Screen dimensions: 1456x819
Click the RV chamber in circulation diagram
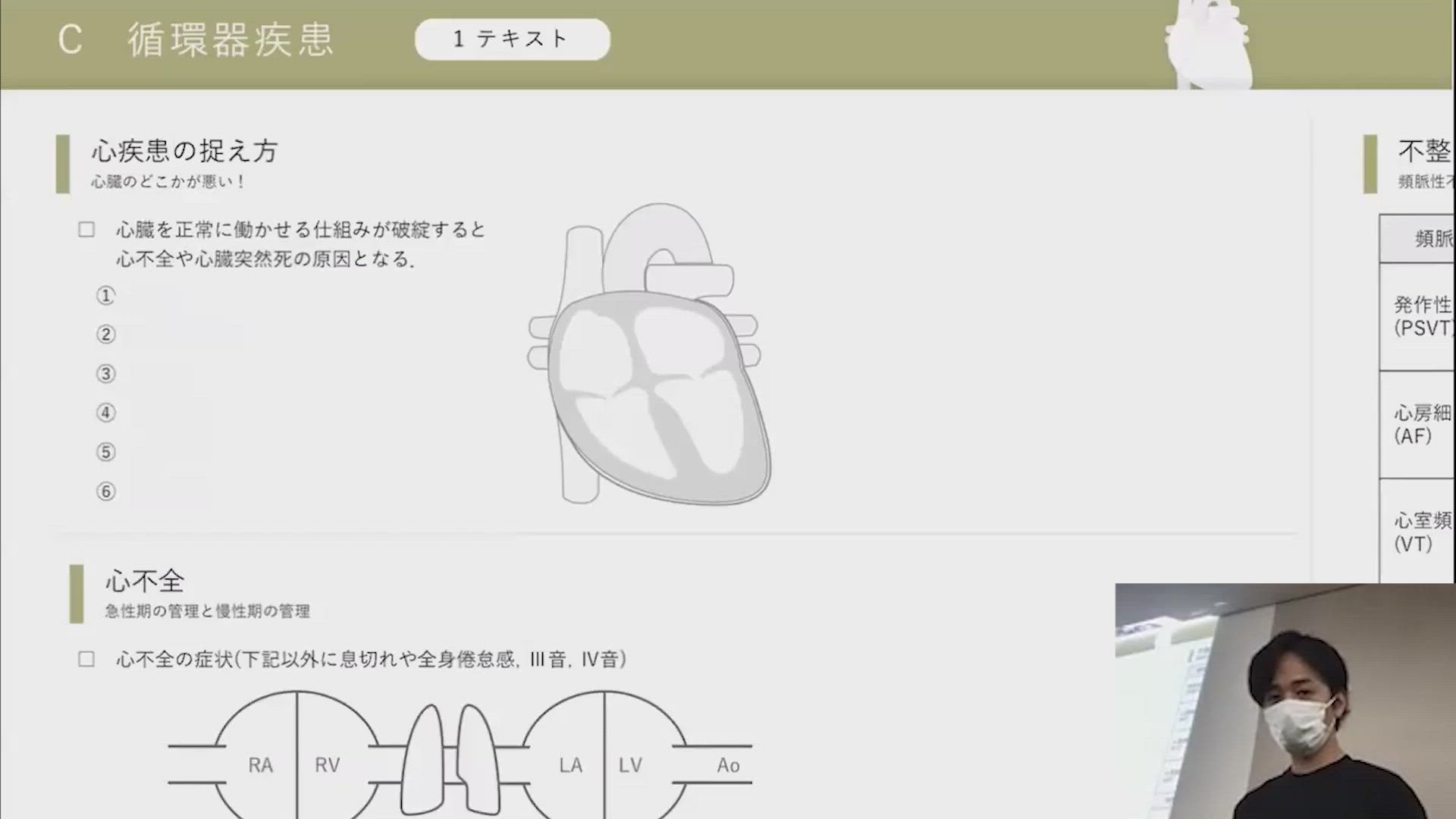(x=327, y=764)
